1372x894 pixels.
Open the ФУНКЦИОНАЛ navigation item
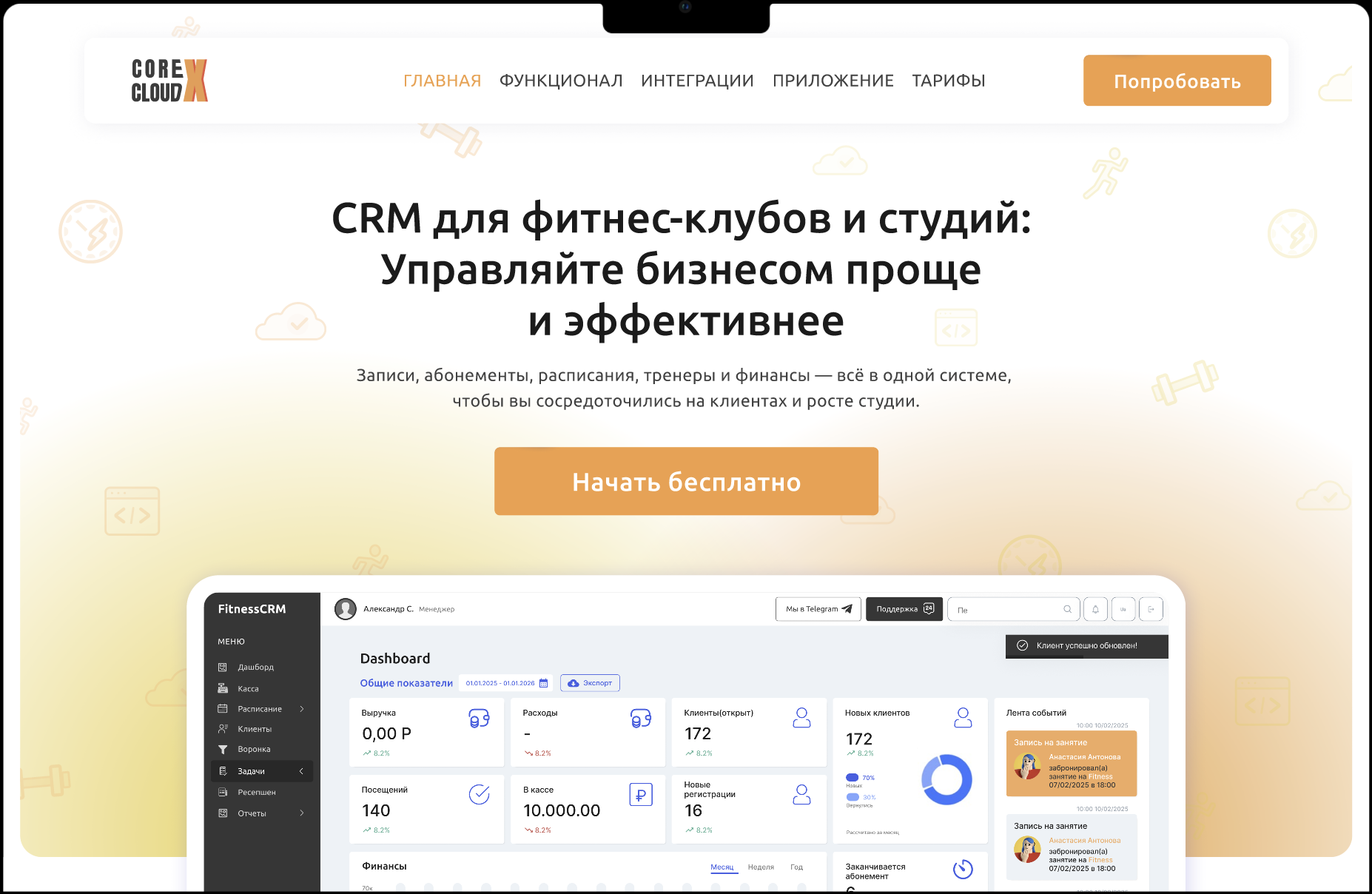coord(561,81)
